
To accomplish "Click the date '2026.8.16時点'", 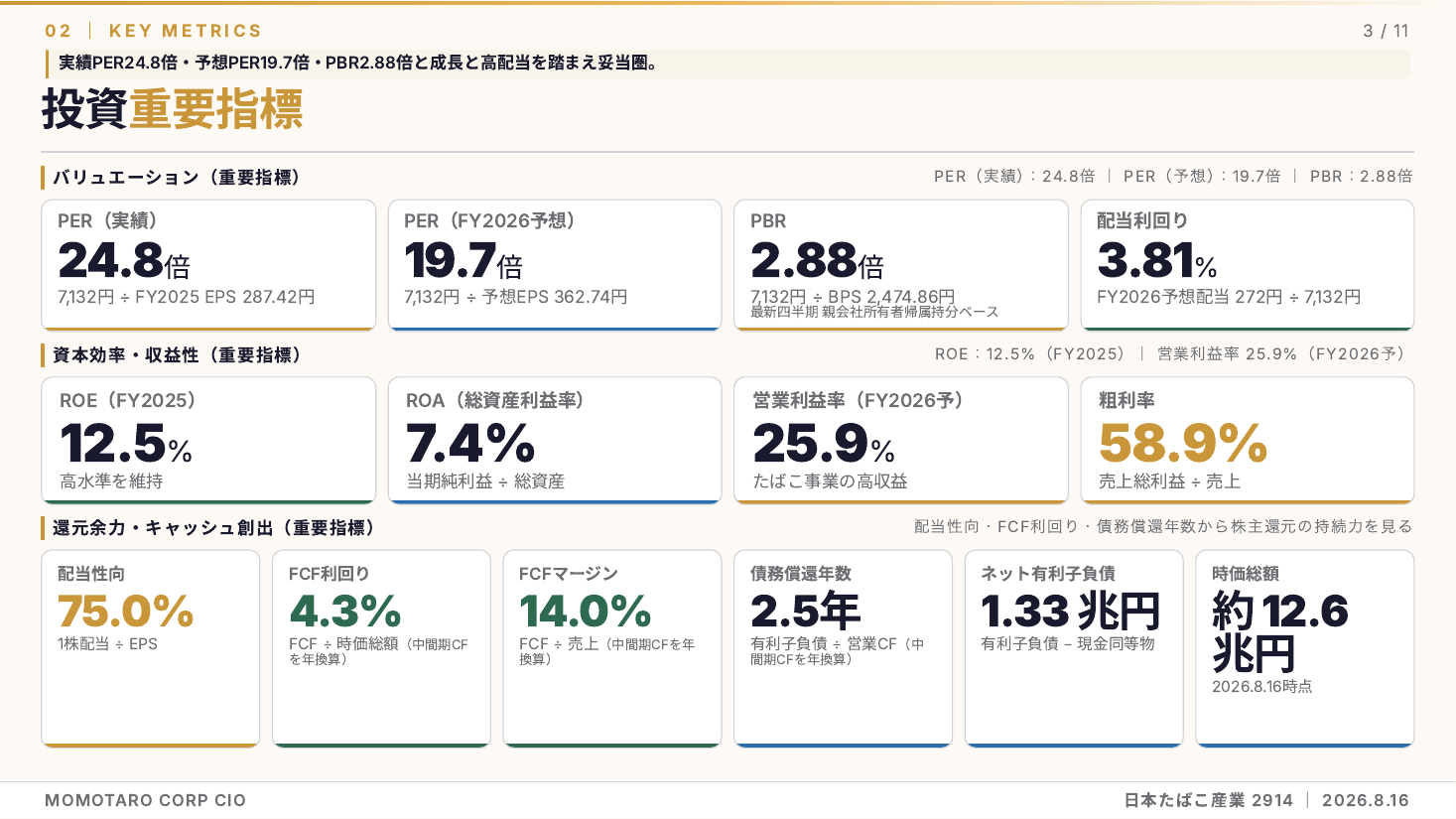I will pos(1262,687).
